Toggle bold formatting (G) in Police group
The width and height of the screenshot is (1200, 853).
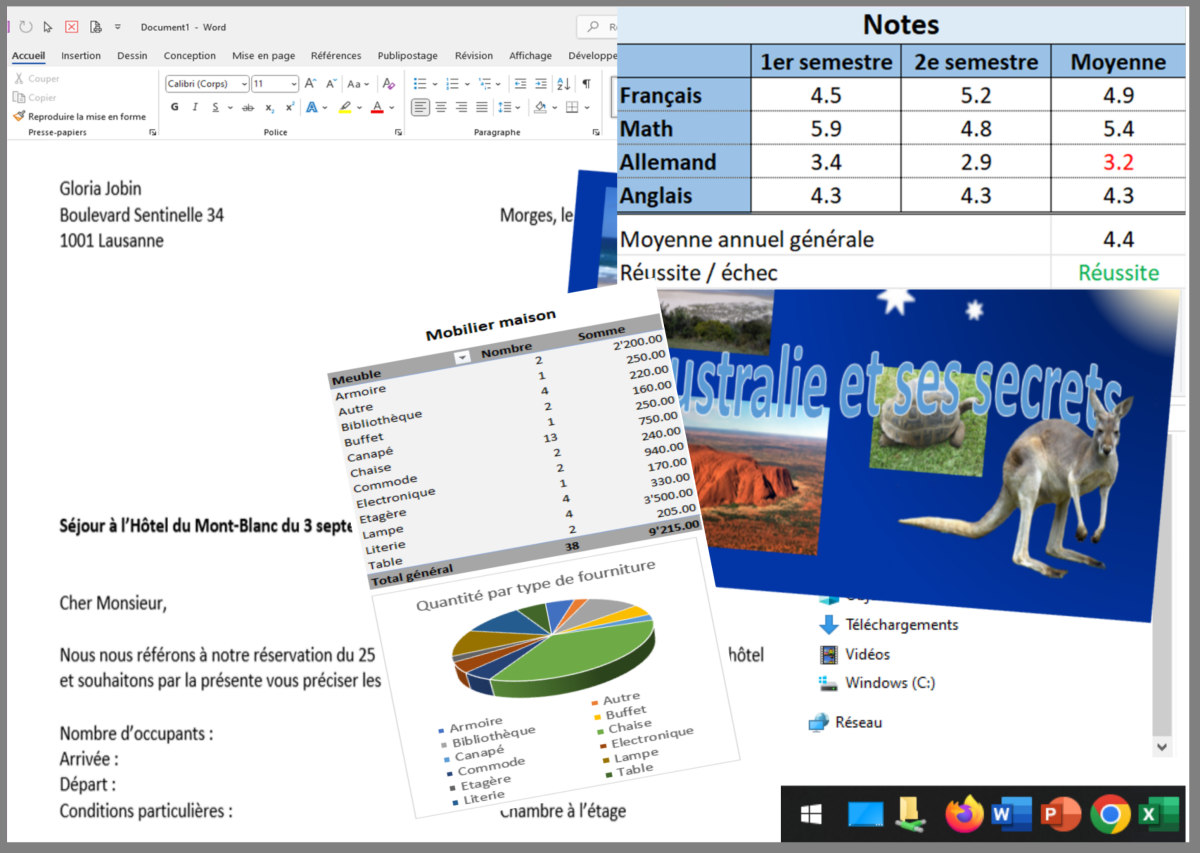(174, 108)
